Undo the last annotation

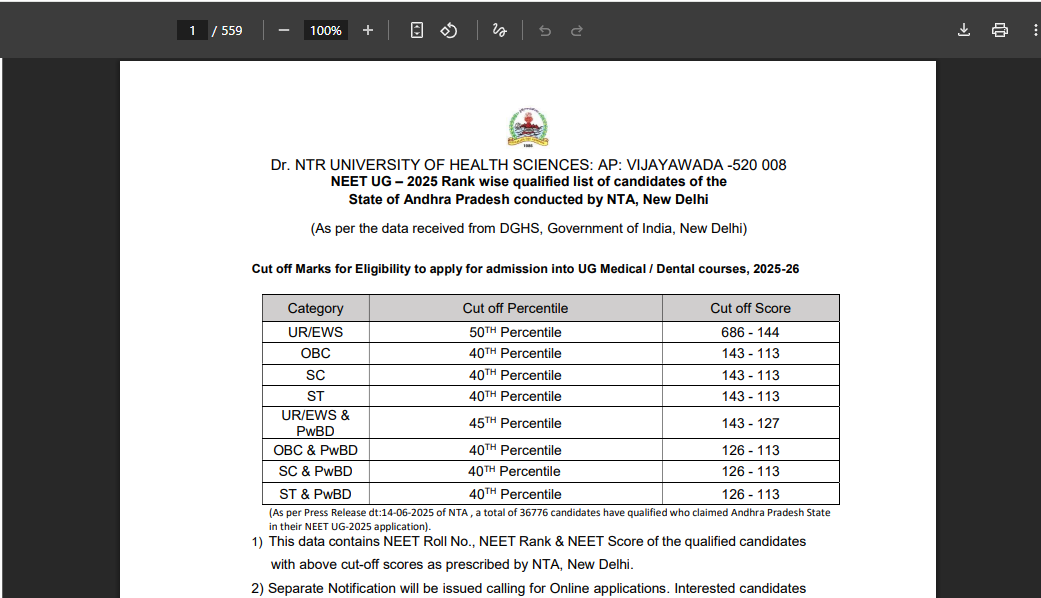click(545, 31)
